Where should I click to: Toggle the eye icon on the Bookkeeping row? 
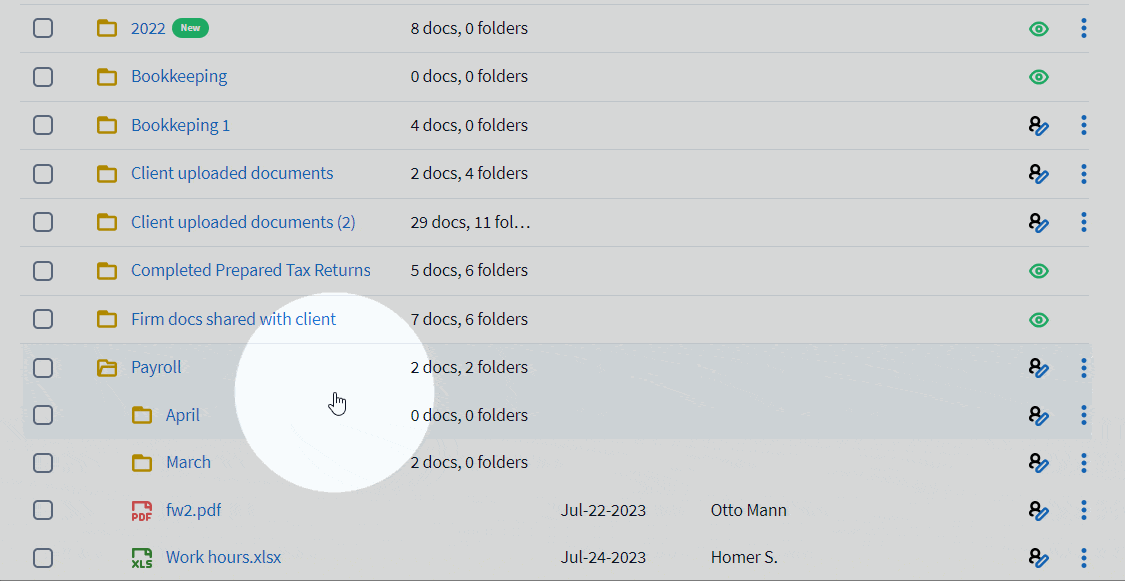click(x=1039, y=77)
